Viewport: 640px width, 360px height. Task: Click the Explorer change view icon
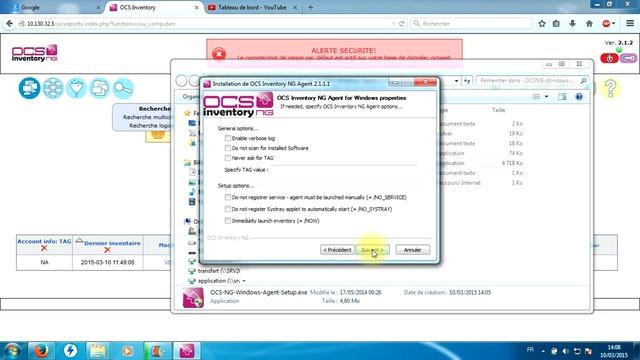536,97
